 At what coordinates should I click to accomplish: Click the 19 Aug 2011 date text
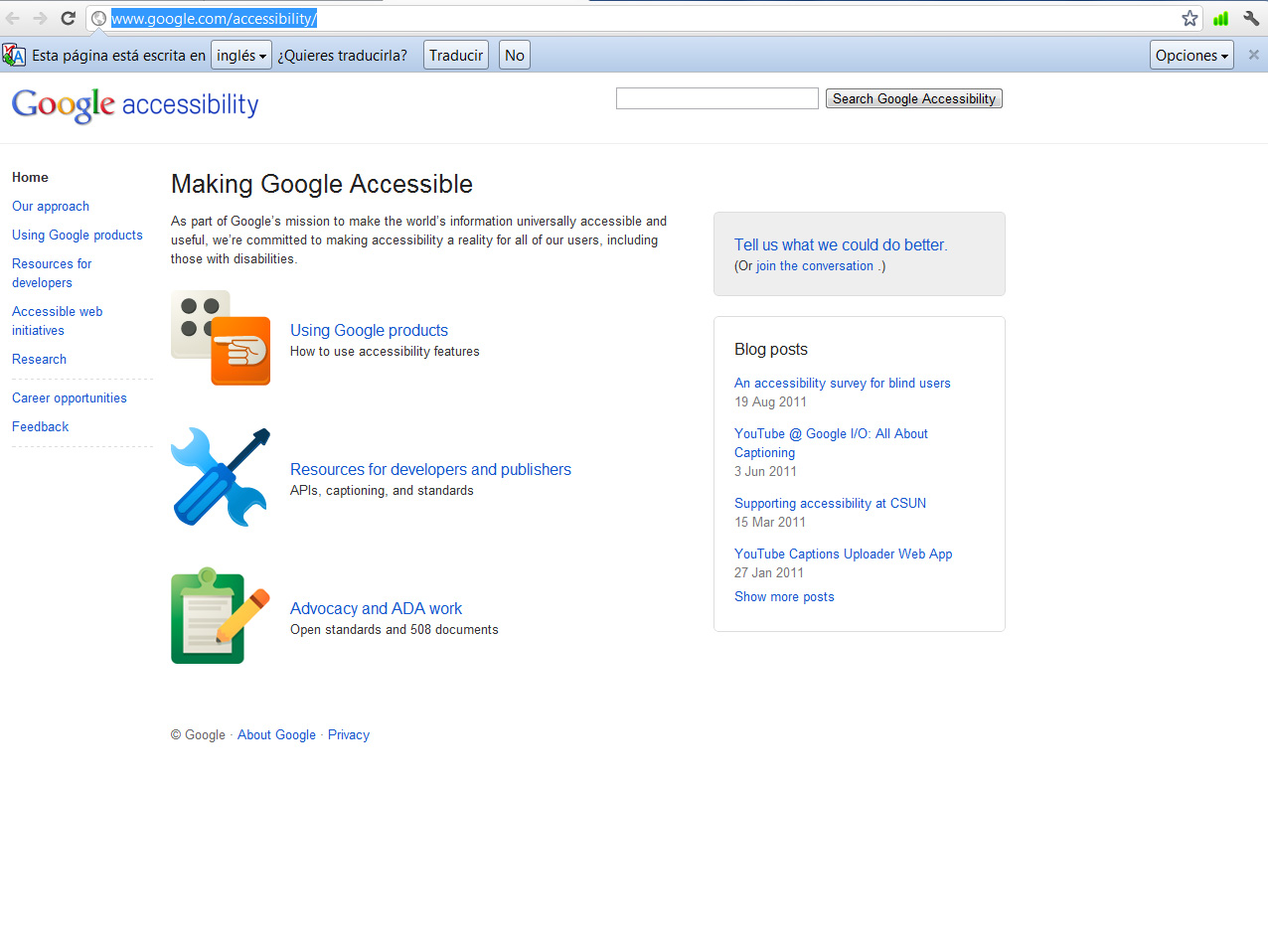click(770, 401)
